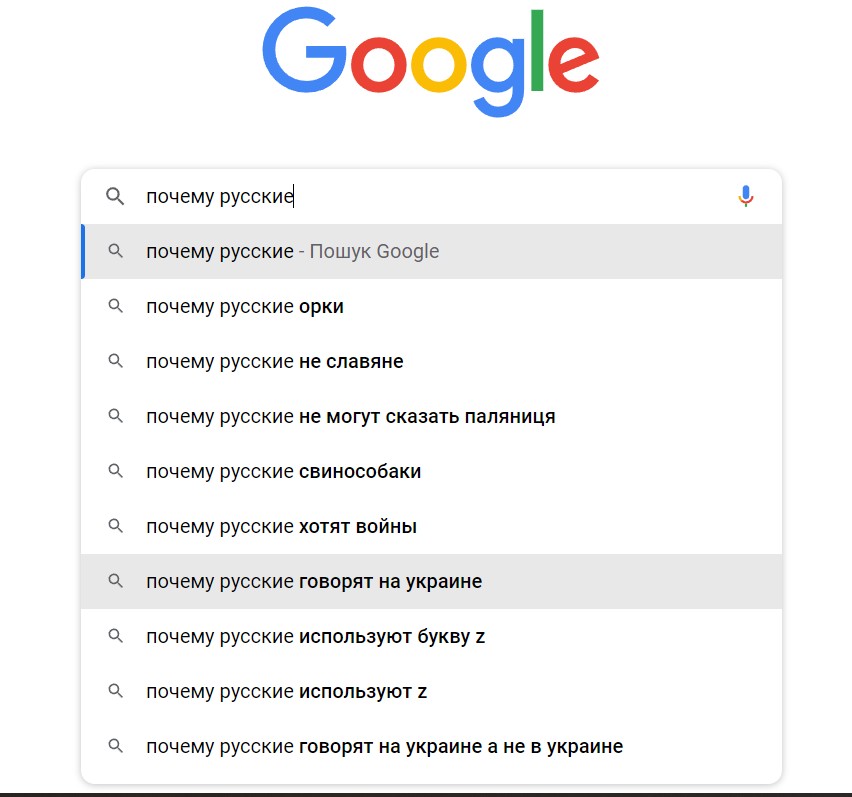Viewport: 852px width, 797px height.
Task: Click magnifier icon beside 'хотят войны' suggestion
Action: (115, 527)
